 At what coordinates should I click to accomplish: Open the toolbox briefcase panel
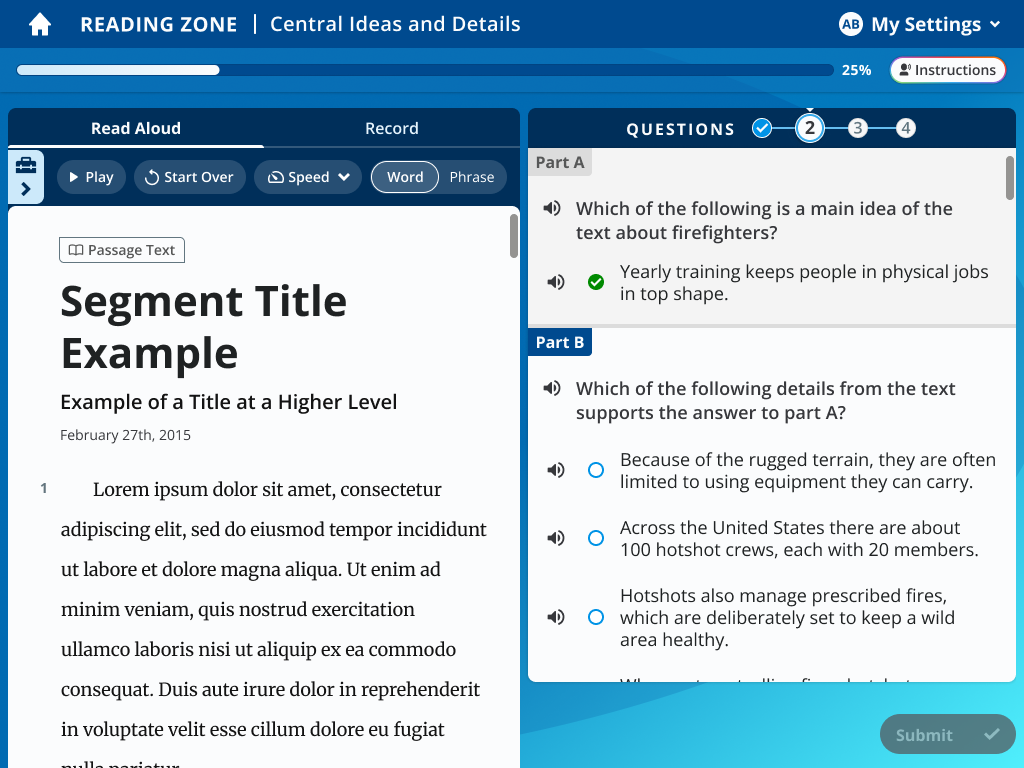pyautogui.click(x=26, y=165)
